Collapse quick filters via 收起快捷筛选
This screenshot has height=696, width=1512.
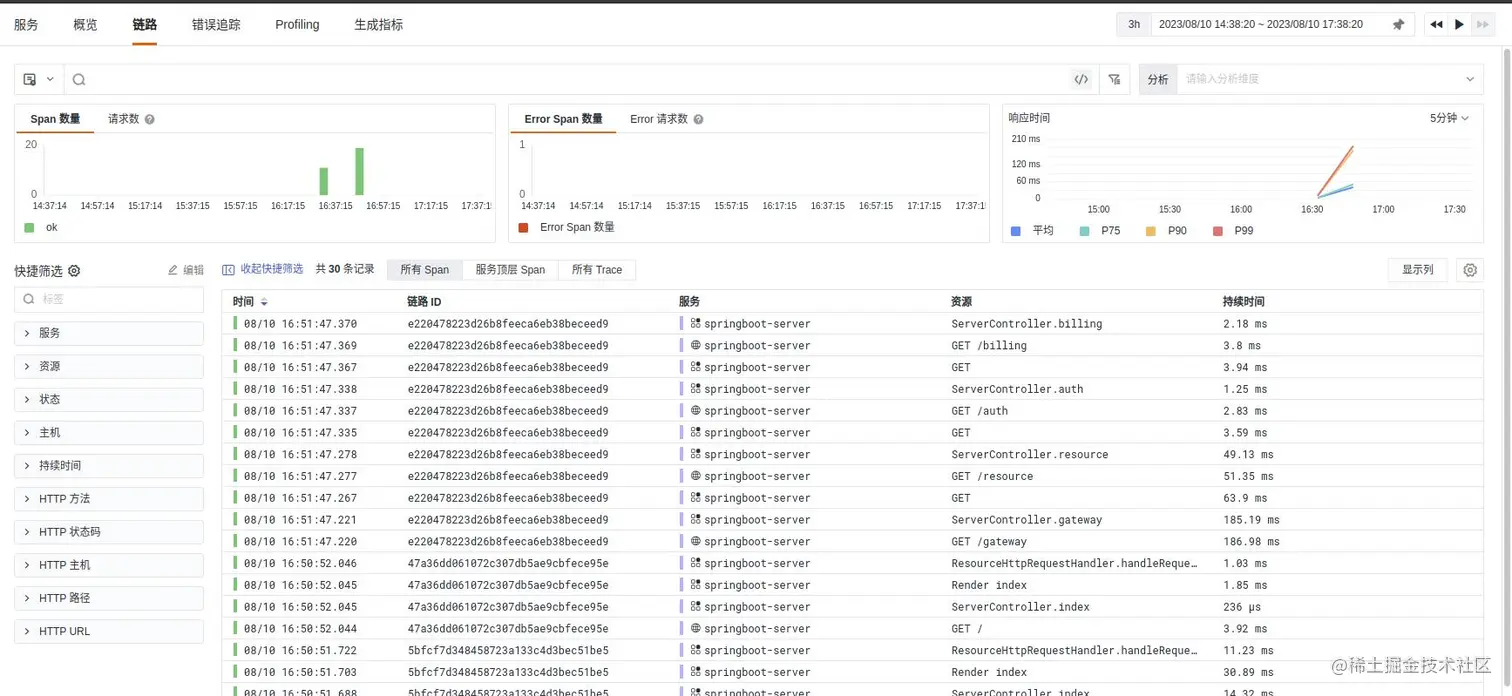262,269
